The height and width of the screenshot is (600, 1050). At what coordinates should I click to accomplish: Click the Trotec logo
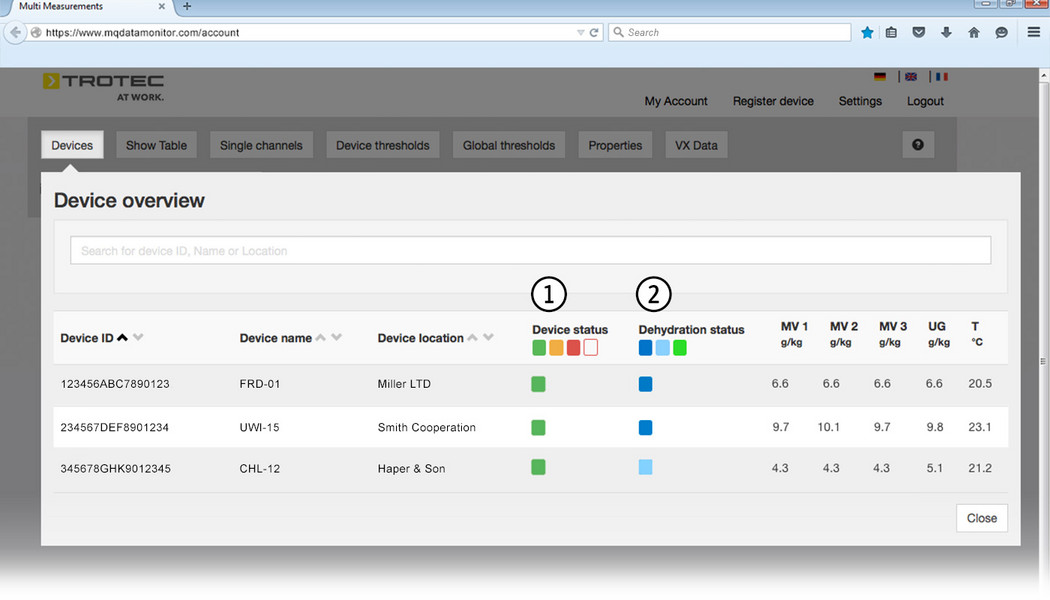tap(104, 87)
